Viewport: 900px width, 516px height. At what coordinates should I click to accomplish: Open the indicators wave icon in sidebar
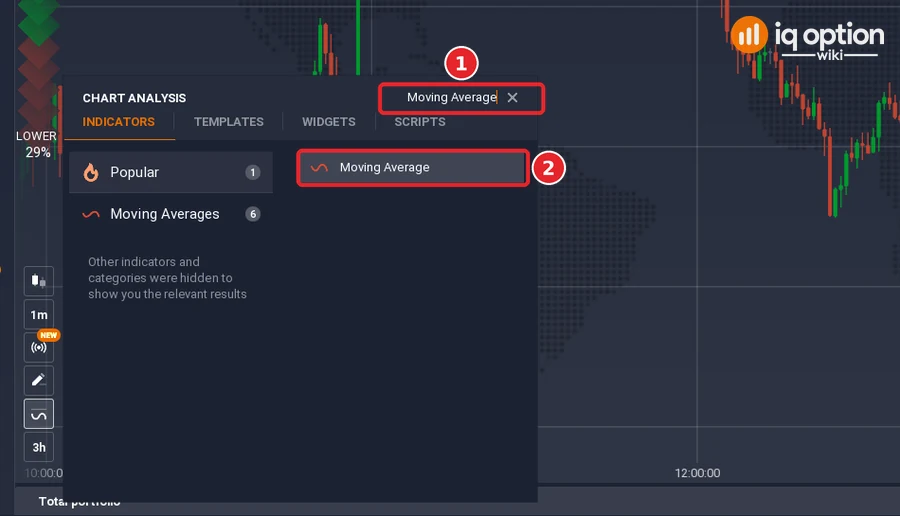pyautogui.click(x=38, y=414)
